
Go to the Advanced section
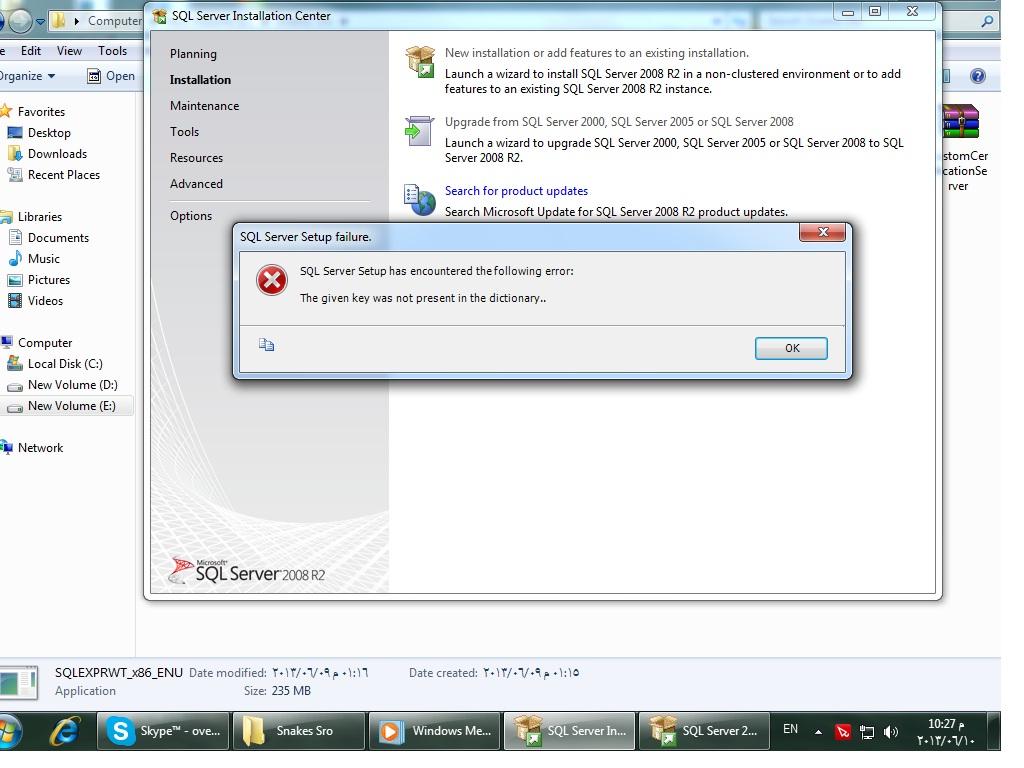[197, 184]
